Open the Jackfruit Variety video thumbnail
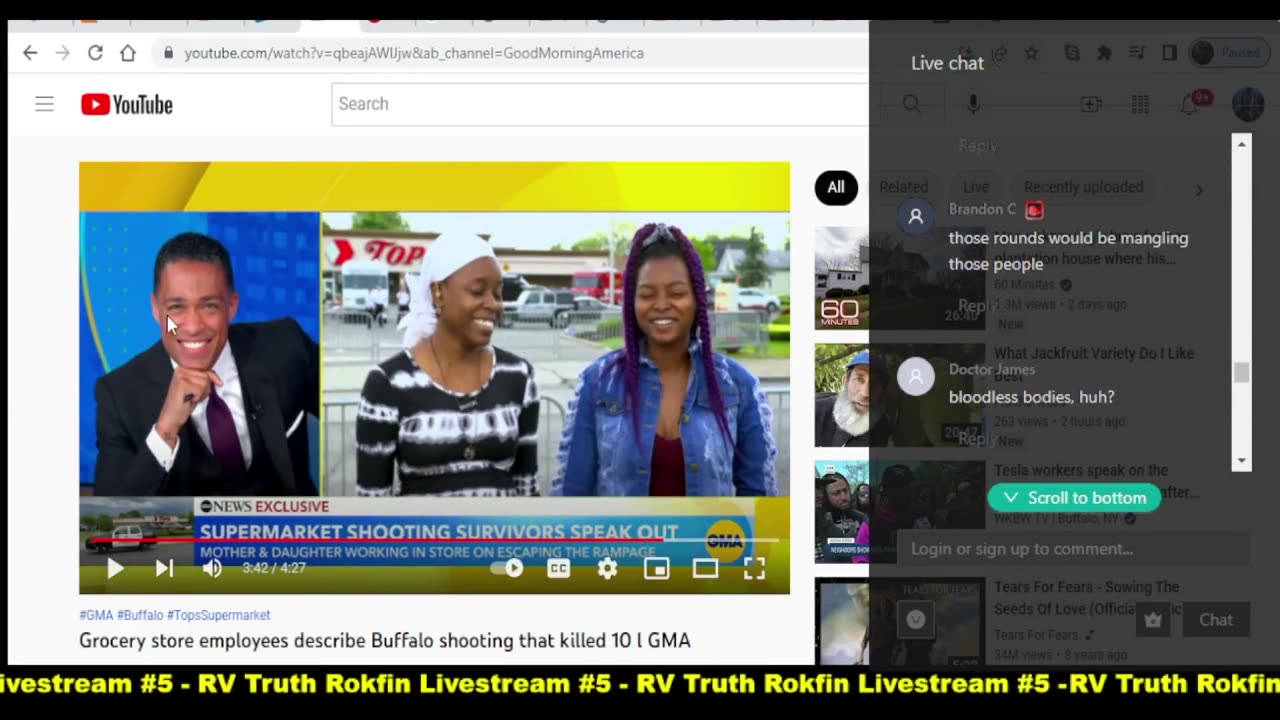This screenshot has height=720, width=1280. (899, 395)
